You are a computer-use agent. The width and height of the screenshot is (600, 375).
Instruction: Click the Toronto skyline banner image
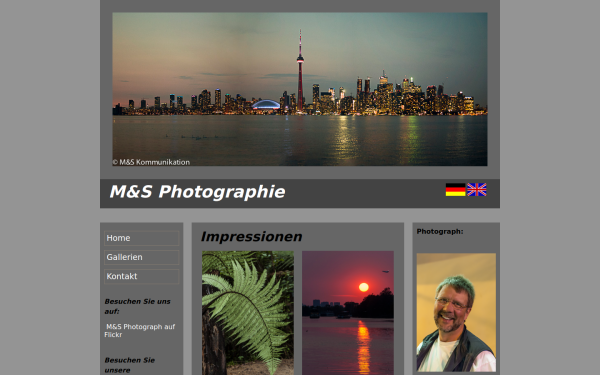[x=300, y=89]
